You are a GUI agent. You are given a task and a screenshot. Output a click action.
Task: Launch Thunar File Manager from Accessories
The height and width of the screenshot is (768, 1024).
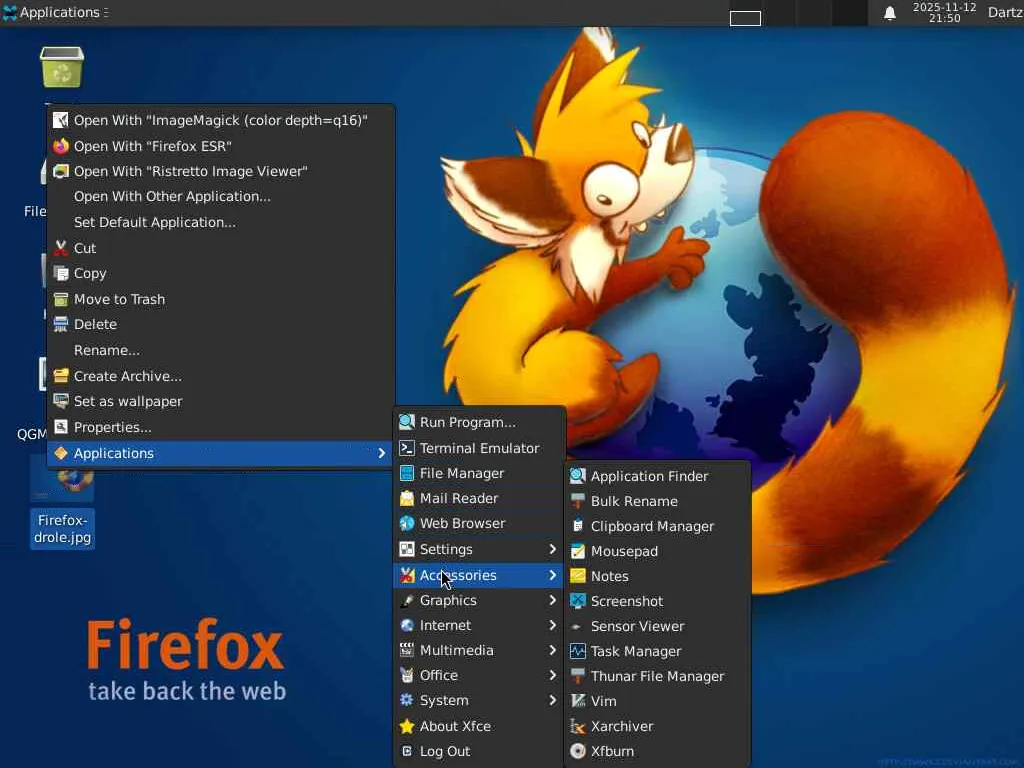pyautogui.click(x=657, y=676)
